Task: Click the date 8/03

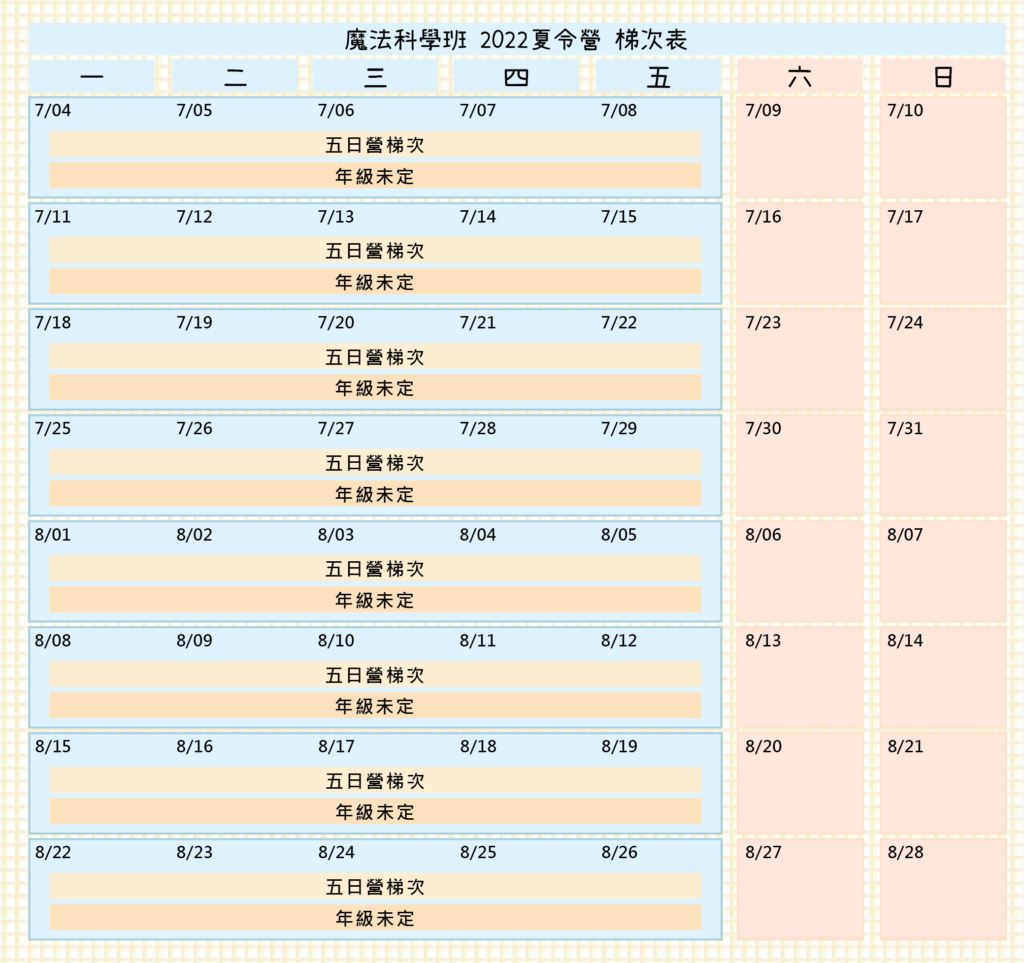Action: (x=336, y=535)
